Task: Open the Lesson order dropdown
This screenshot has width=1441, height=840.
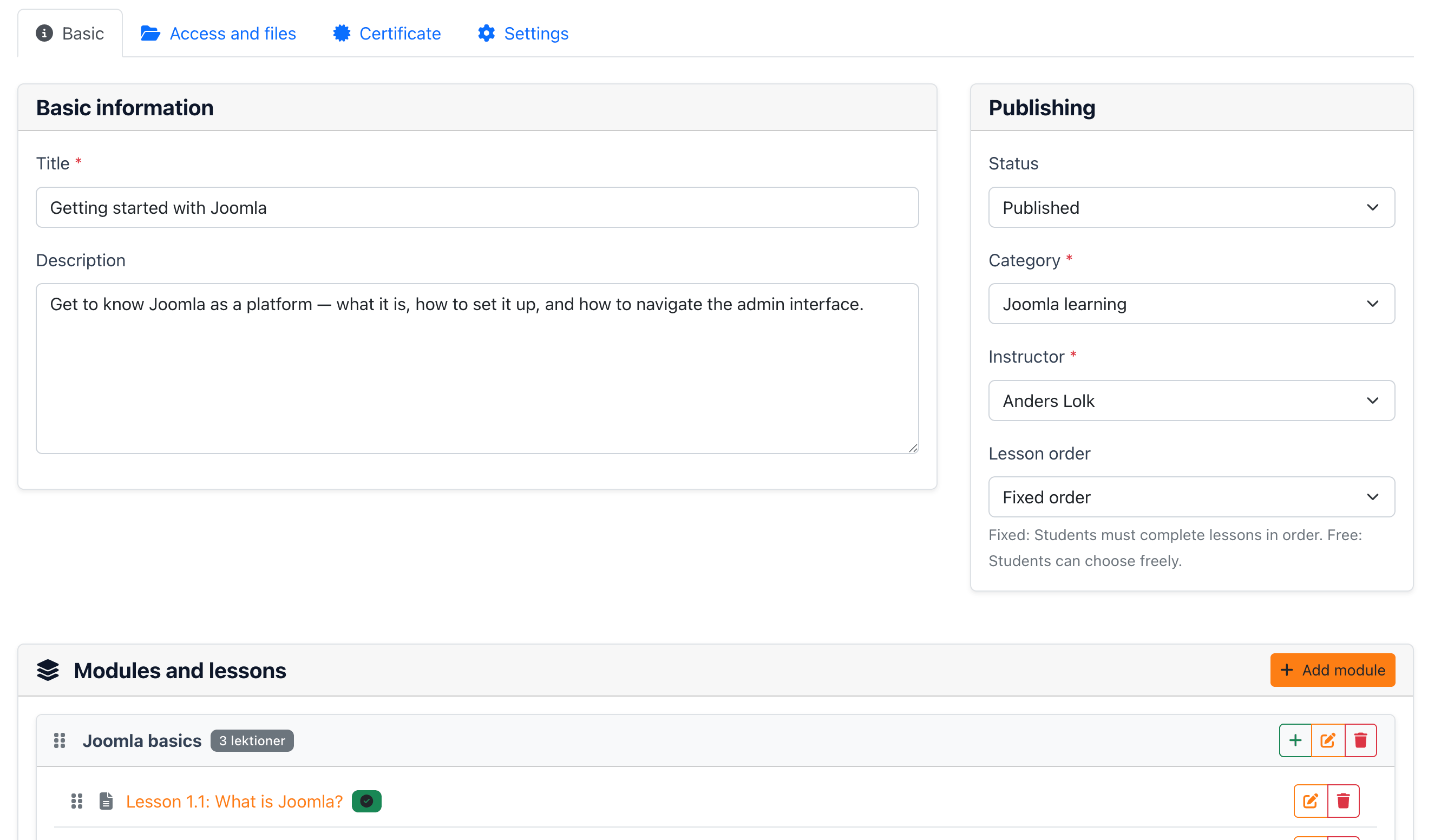Action: point(1191,497)
